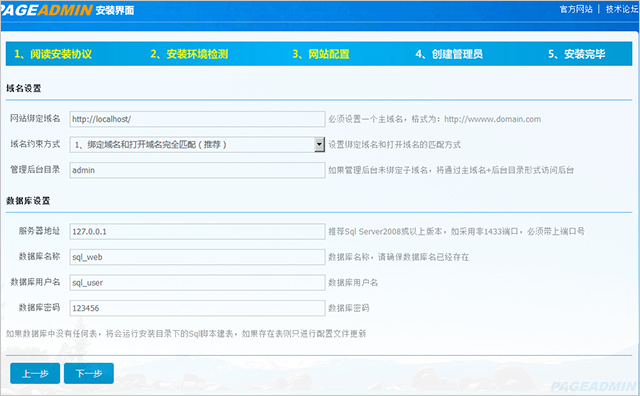Select step 3 网站配置 tab
640x396 pixels.
coord(321,54)
